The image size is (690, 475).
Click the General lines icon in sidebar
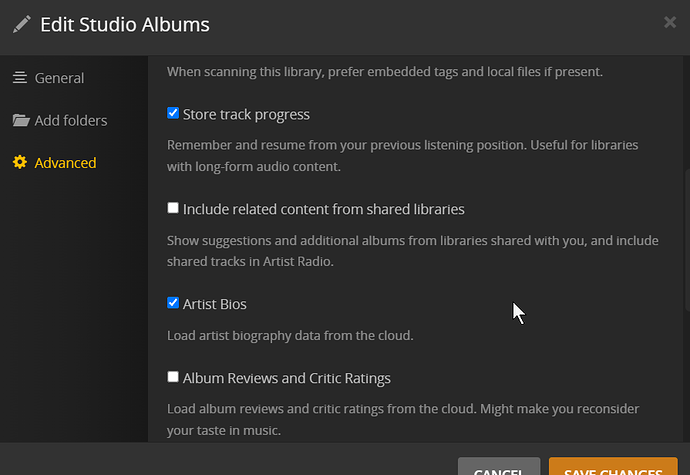pos(20,78)
